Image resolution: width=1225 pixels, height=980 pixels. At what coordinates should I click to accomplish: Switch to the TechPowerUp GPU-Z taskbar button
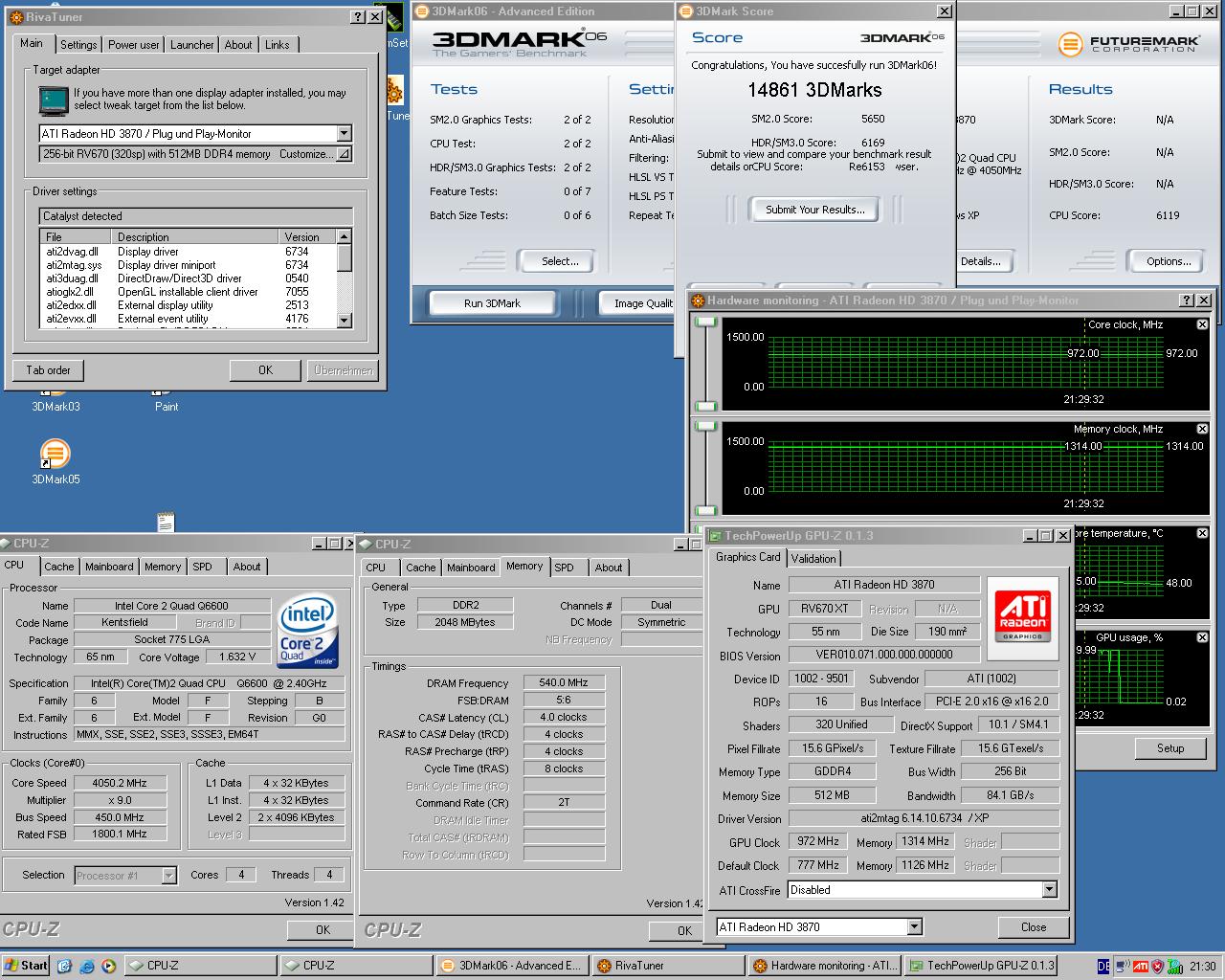pos(982,966)
